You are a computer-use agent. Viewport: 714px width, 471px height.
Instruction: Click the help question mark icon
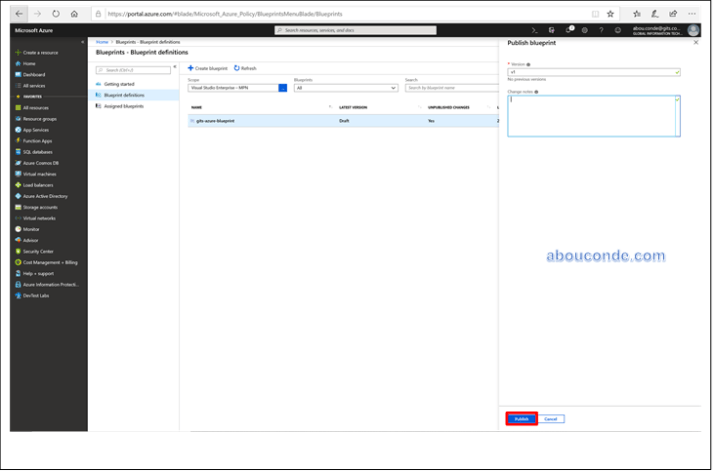coord(599,30)
